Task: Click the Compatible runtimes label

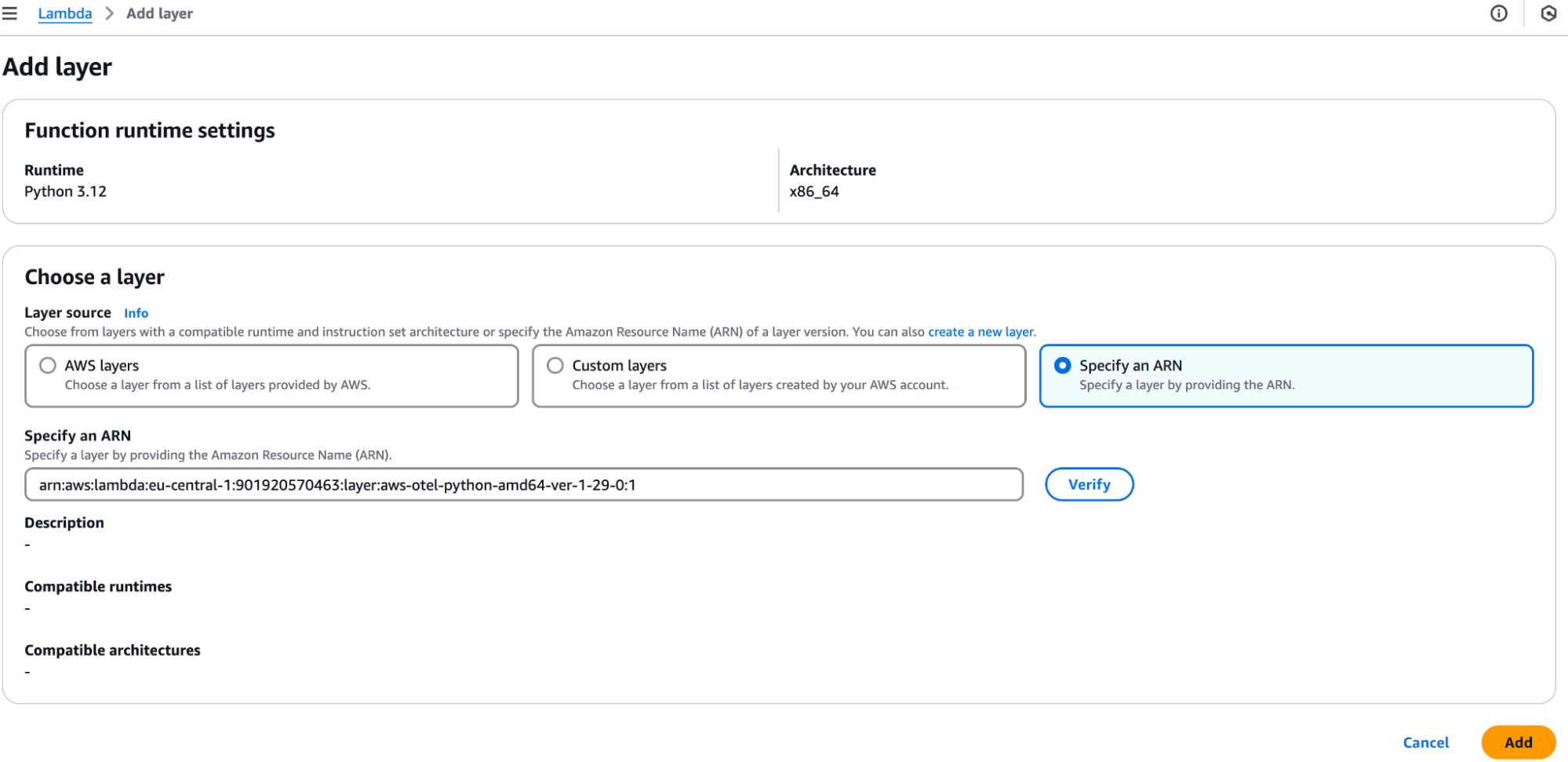Action: coord(98,587)
